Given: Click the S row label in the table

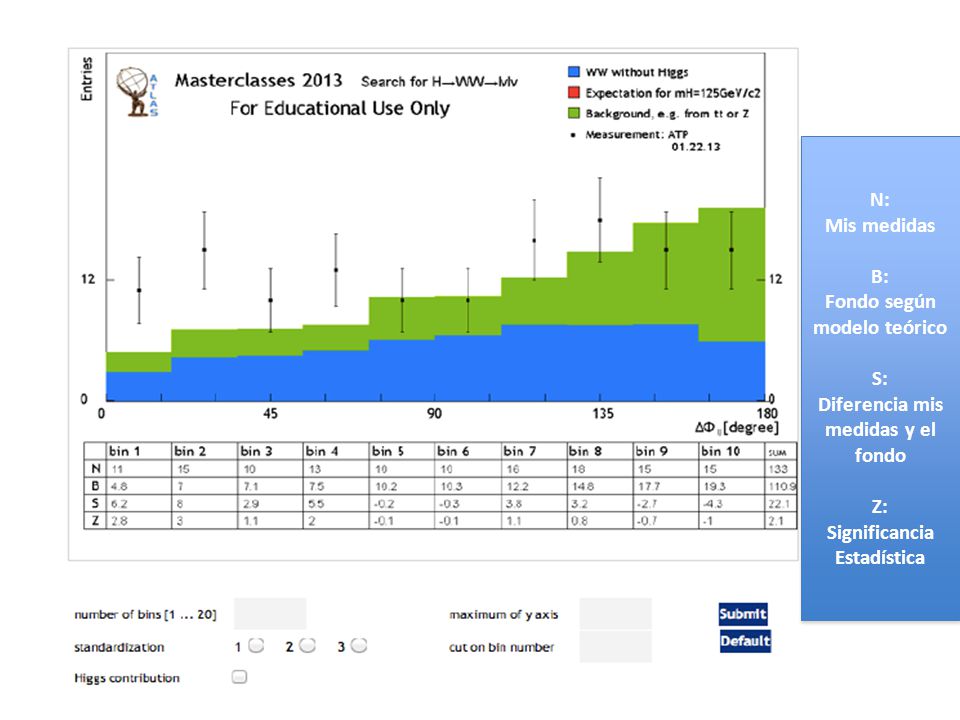Looking at the screenshot, I should (x=96, y=503).
